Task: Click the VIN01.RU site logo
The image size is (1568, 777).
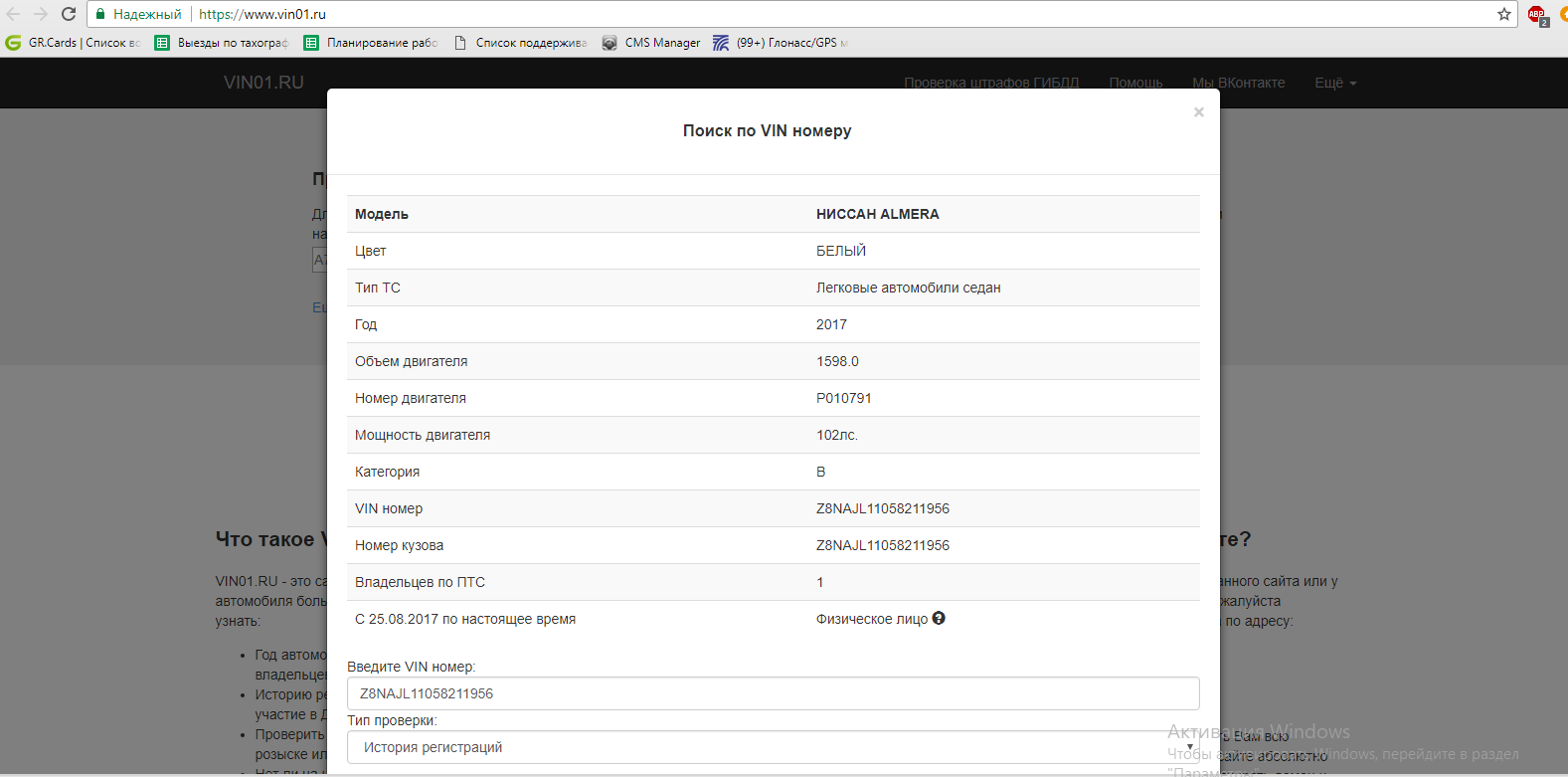Action: (x=263, y=83)
